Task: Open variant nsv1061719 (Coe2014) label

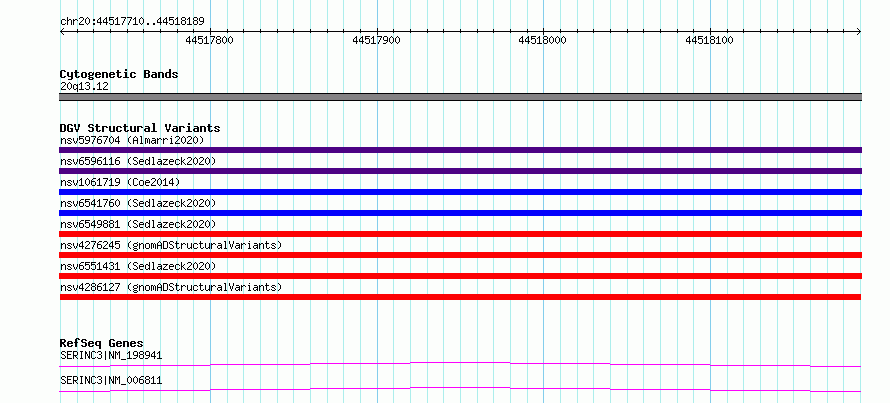Action: [x=120, y=182]
